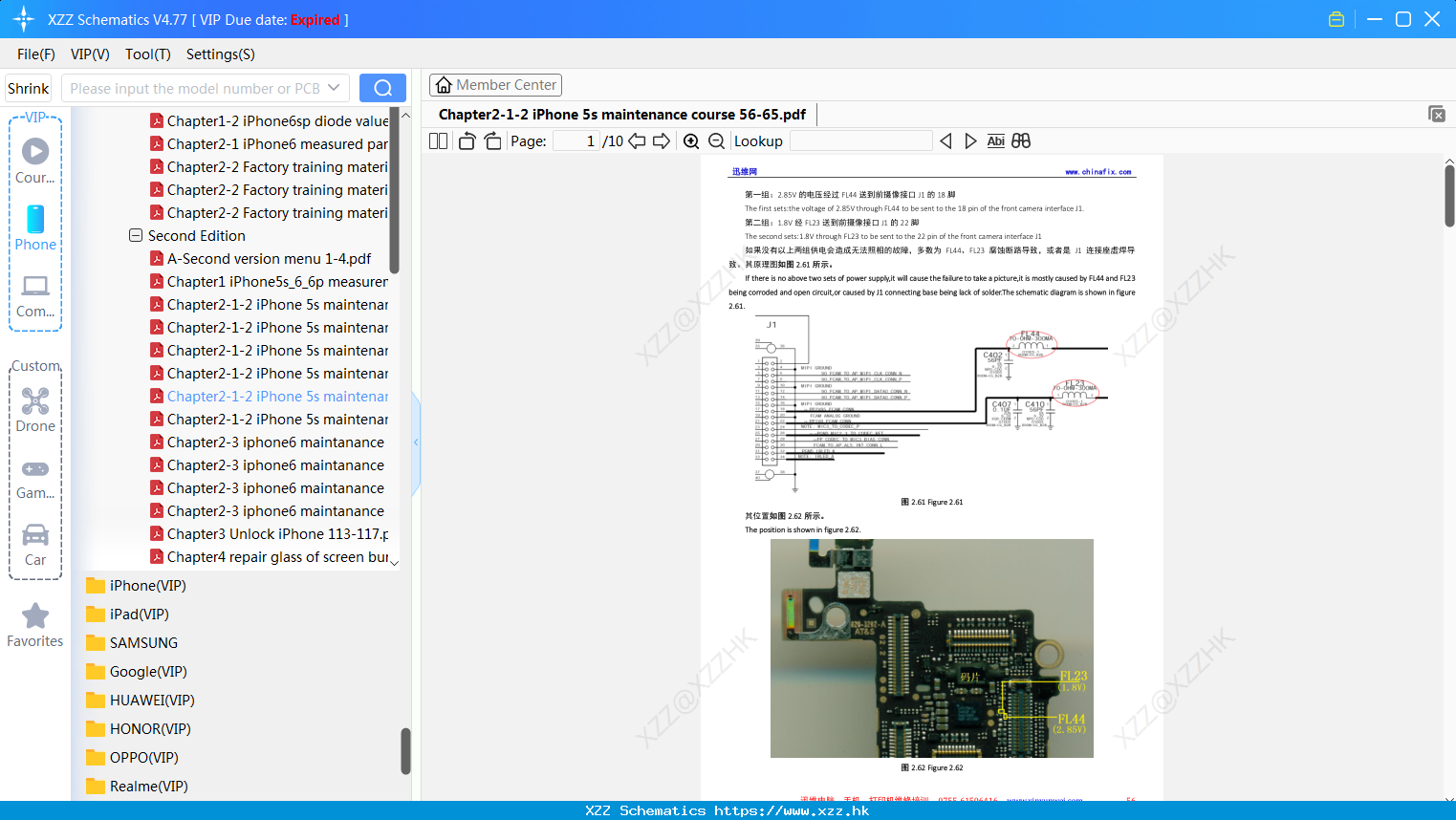Open Chapter1-2 iPhone6sp diode value file
Image resolution: width=1456 pixels, height=820 pixels.
tap(270, 120)
